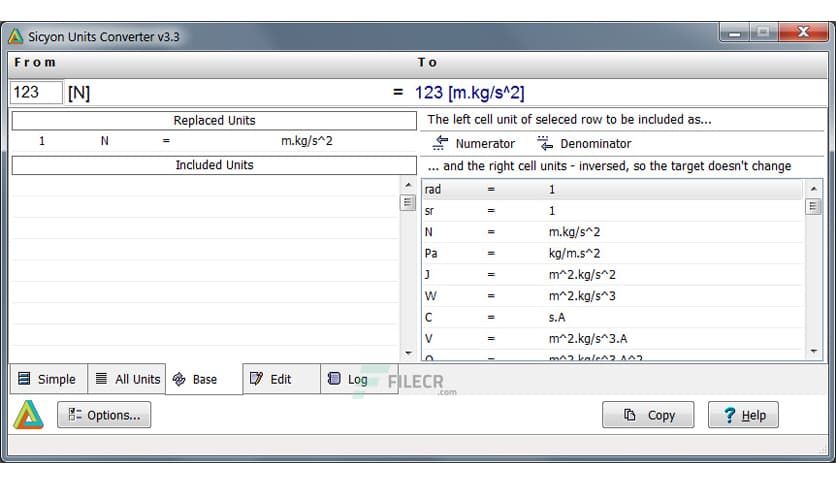Click the Numerator arrow icon
Screen dimensions: 836x484
(440, 143)
